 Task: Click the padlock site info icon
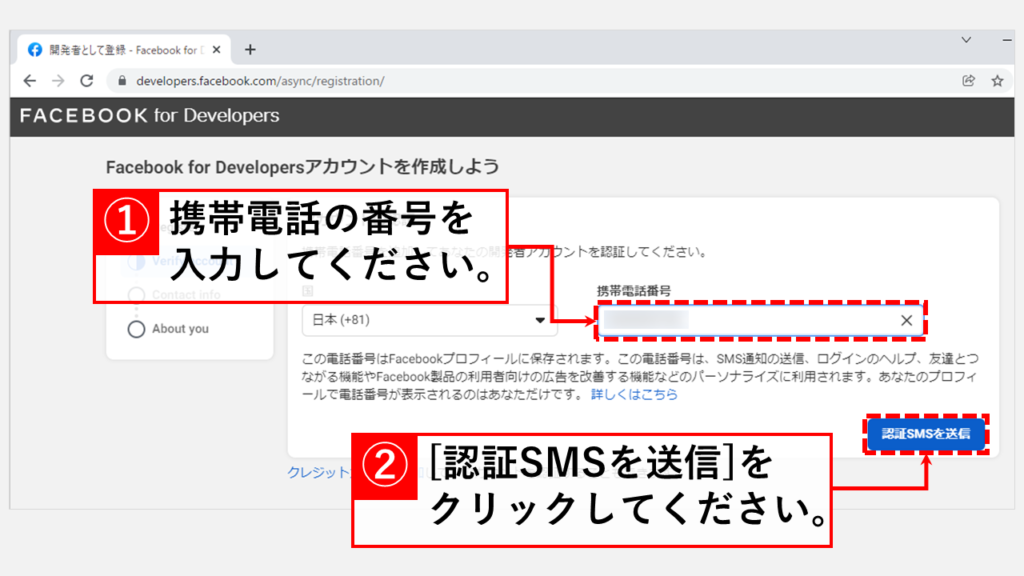[x=123, y=81]
